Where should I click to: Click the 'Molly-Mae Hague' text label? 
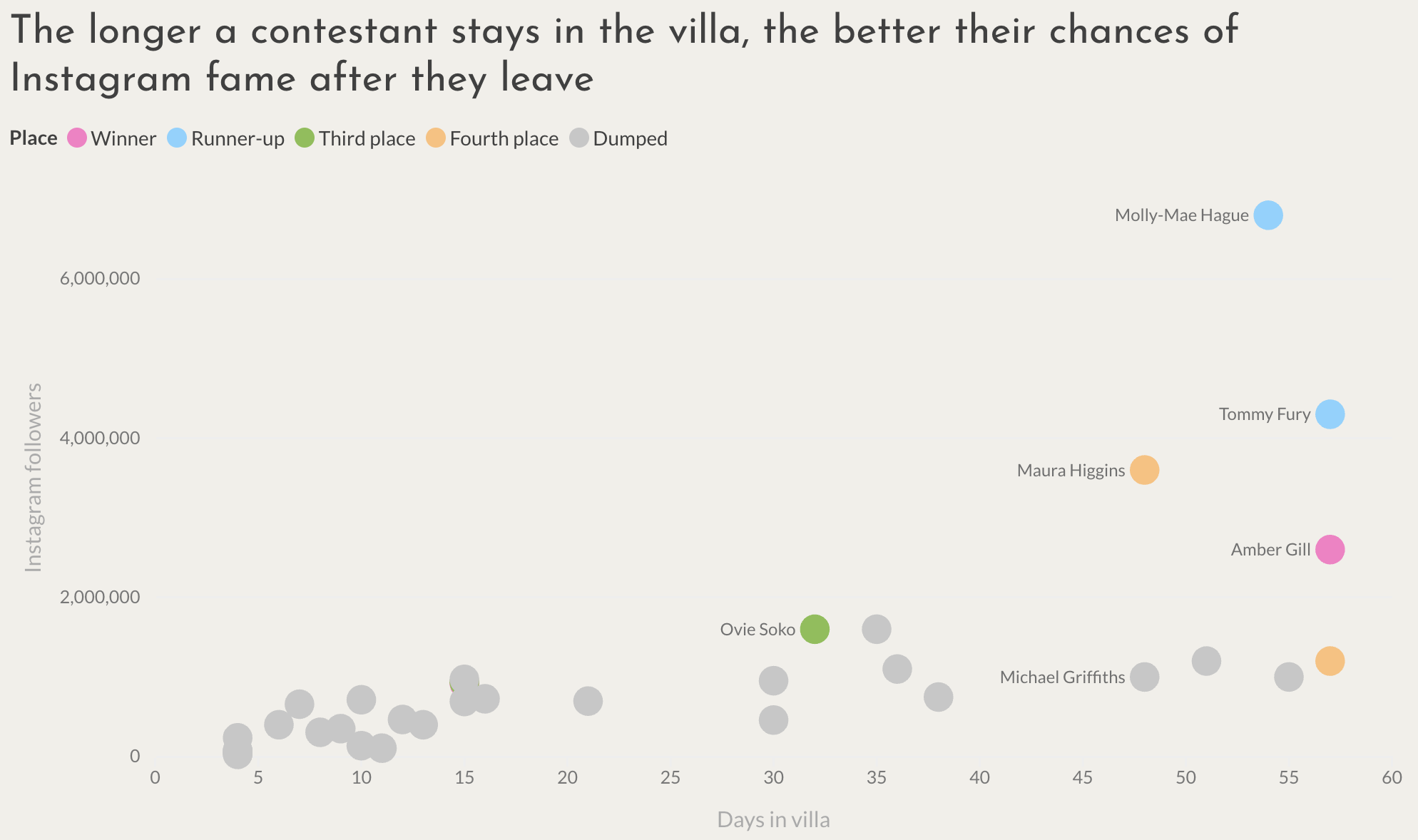(1181, 215)
